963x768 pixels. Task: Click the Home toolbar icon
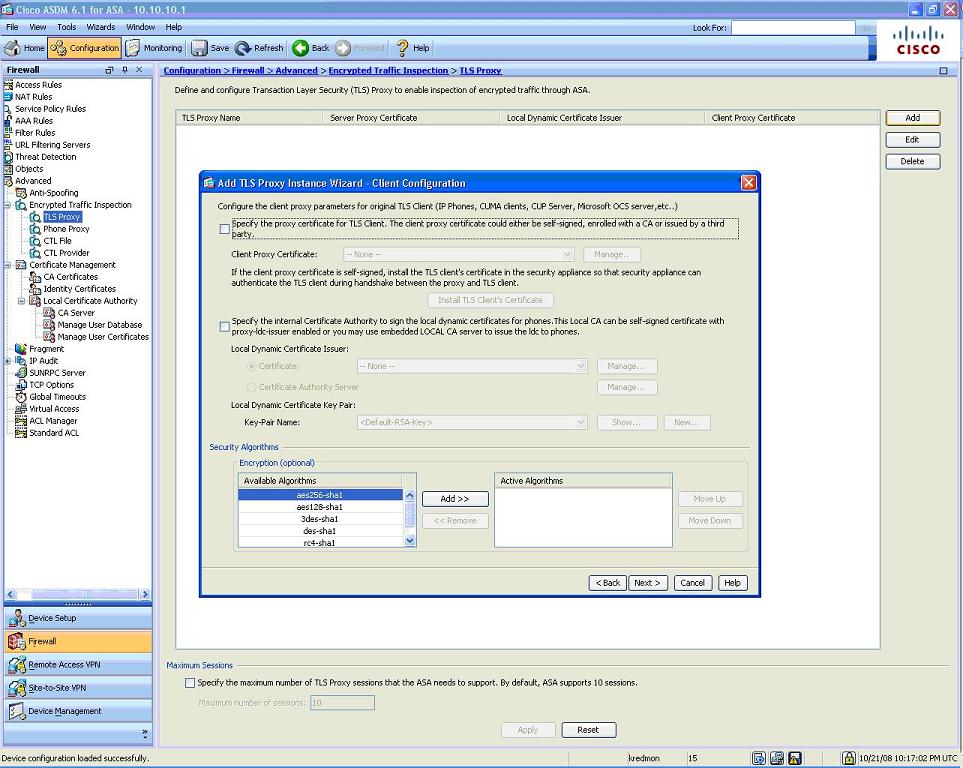pos(12,48)
